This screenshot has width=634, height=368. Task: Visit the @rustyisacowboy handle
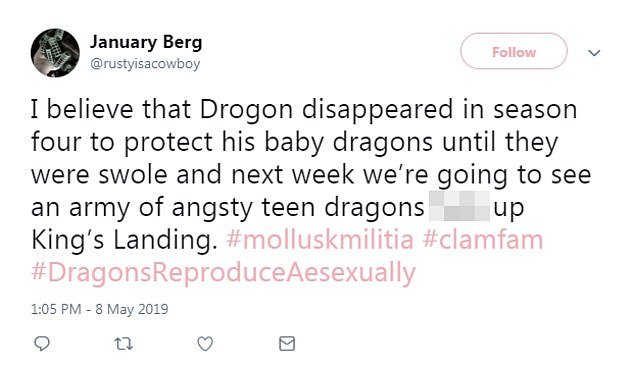tap(145, 64)
